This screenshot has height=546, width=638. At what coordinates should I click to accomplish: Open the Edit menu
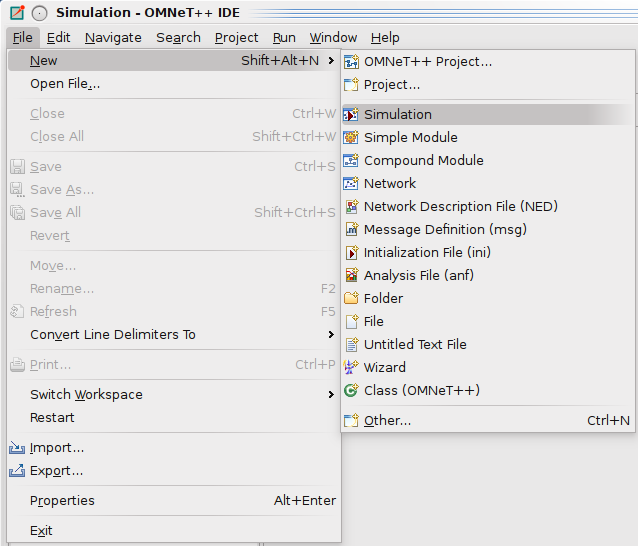58,37
